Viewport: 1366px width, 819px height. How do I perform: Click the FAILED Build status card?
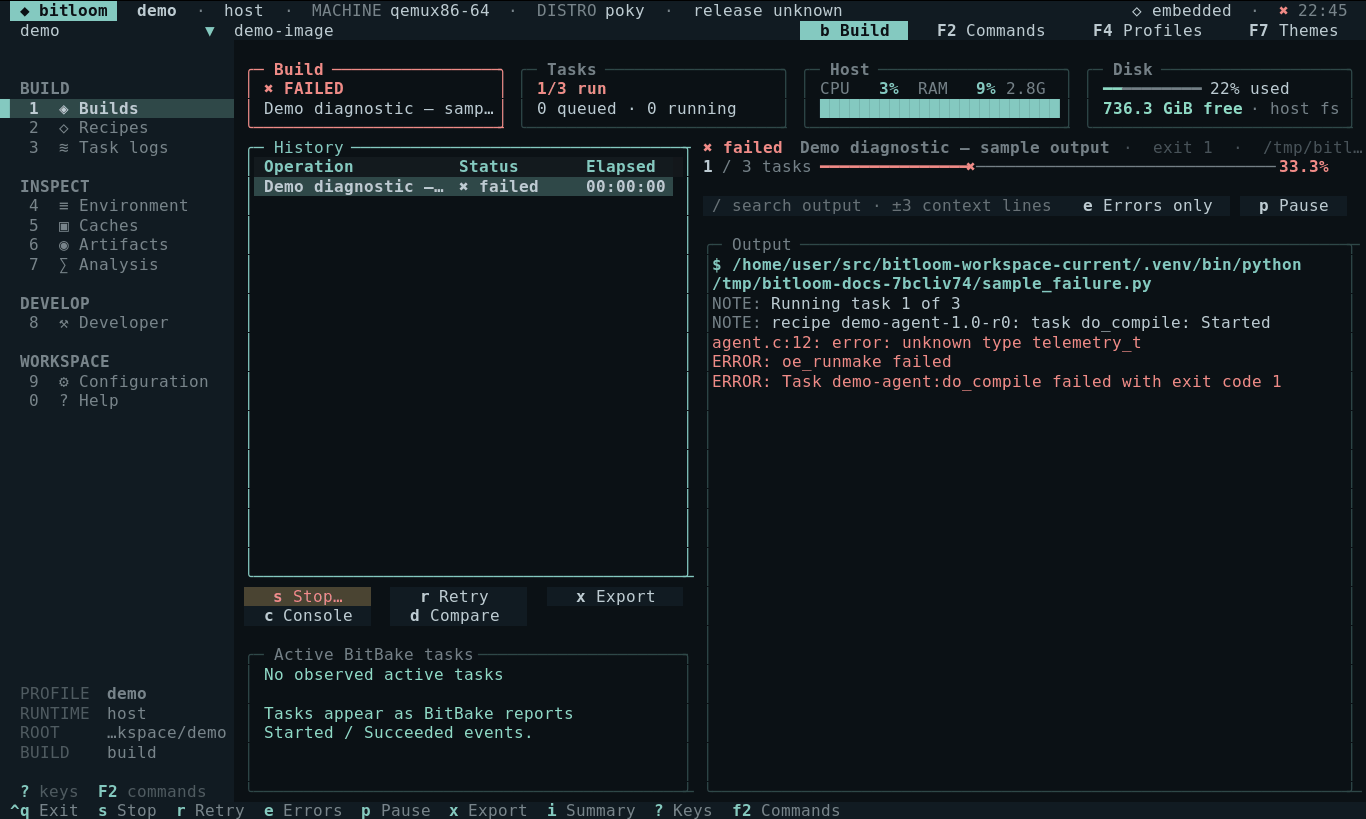pyautogui.click(x=376, y=98)
